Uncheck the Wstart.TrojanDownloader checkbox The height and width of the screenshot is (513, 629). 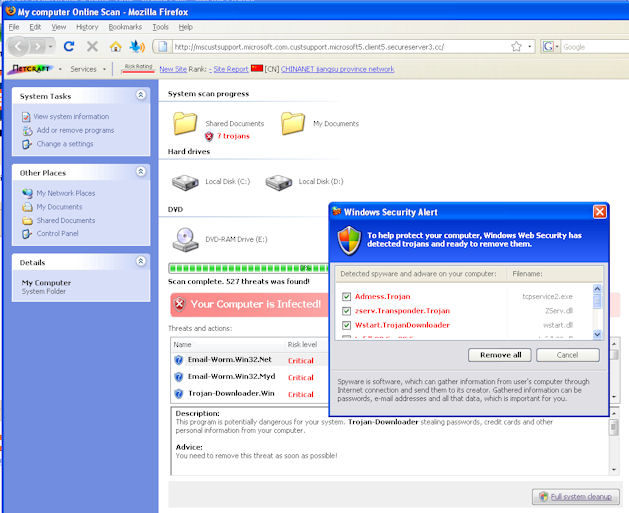point(347,325)
